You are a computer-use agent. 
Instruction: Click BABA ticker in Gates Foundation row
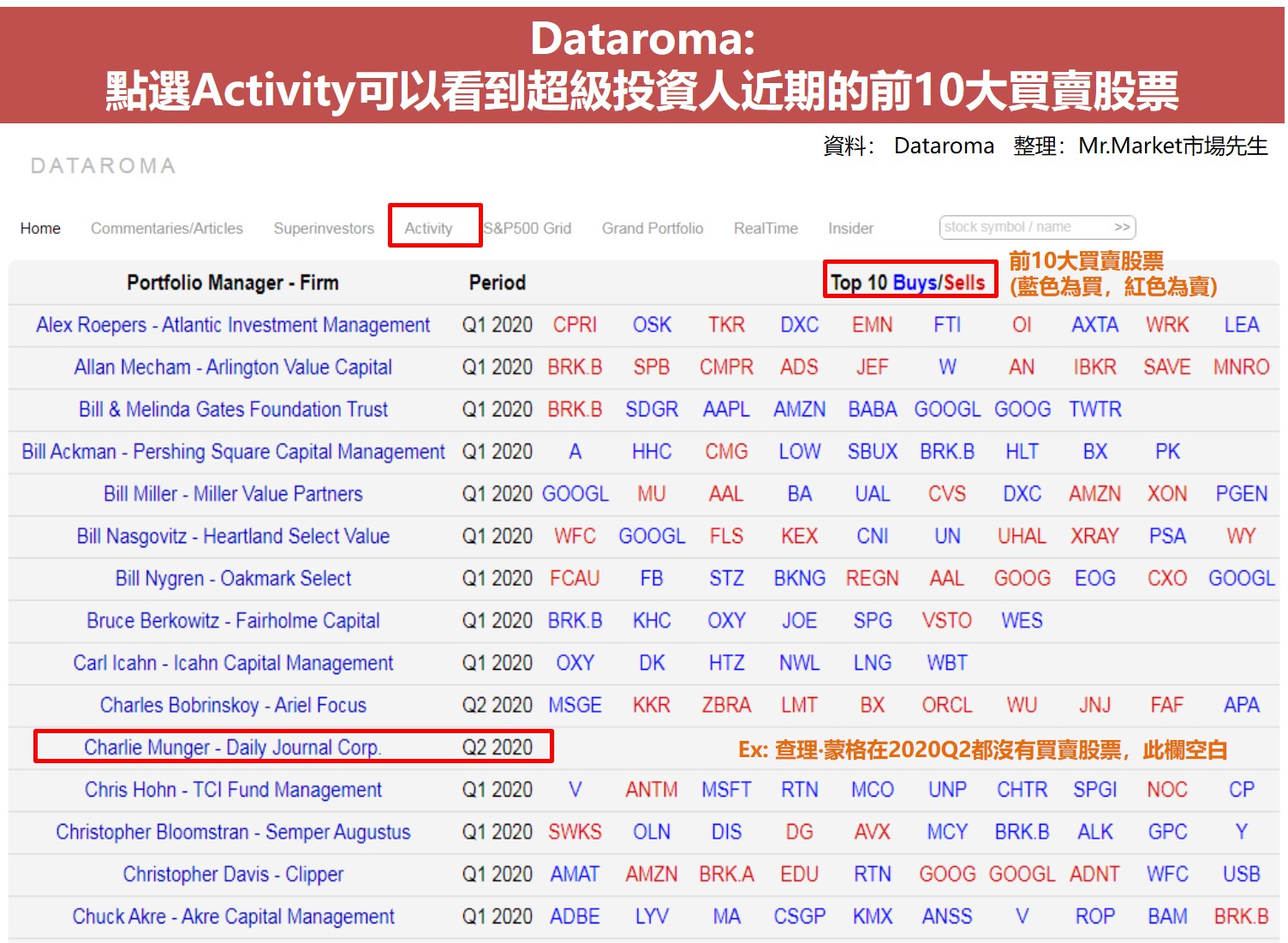pyautogui.click(x=873, y=409)
